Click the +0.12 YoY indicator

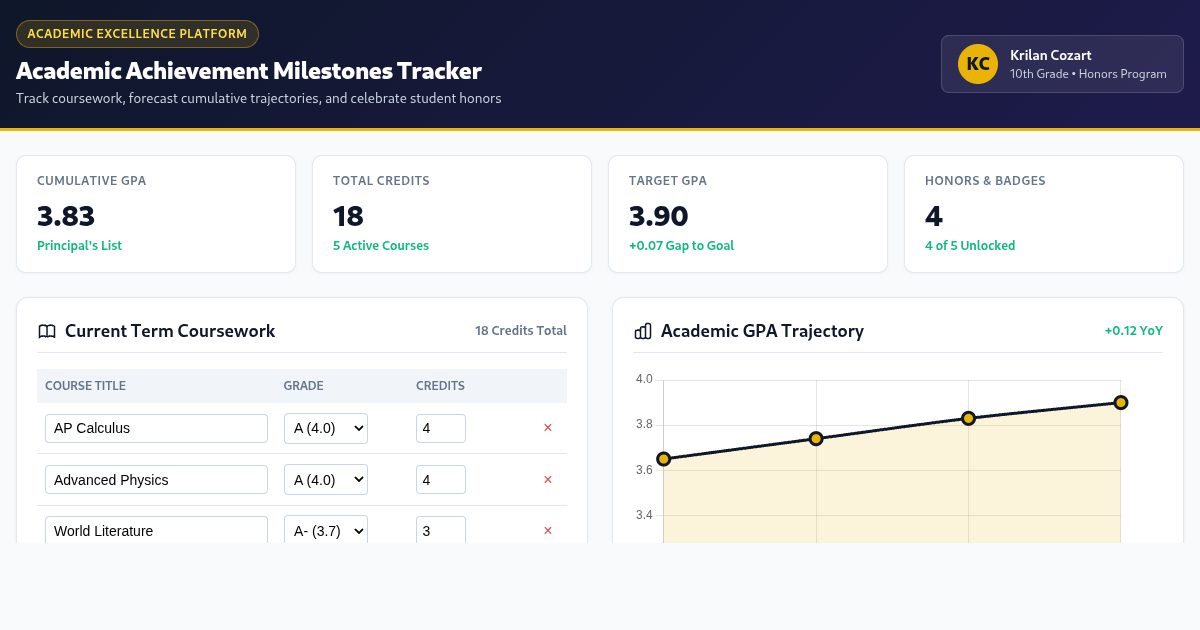pyautogui.click(x=1134, y=331)
